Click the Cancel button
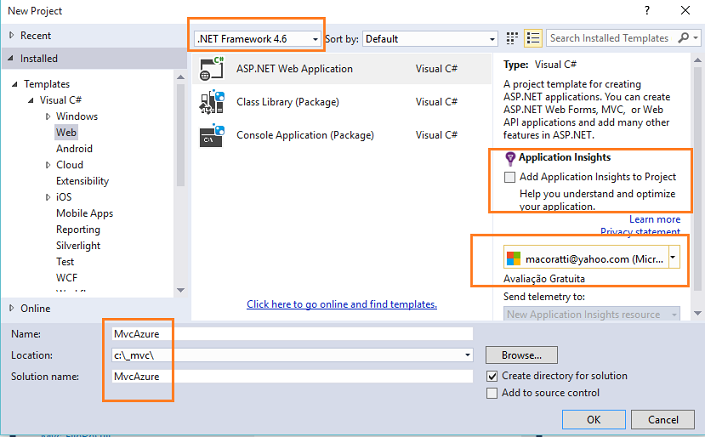The image size is (705, 437). [663, 419]
